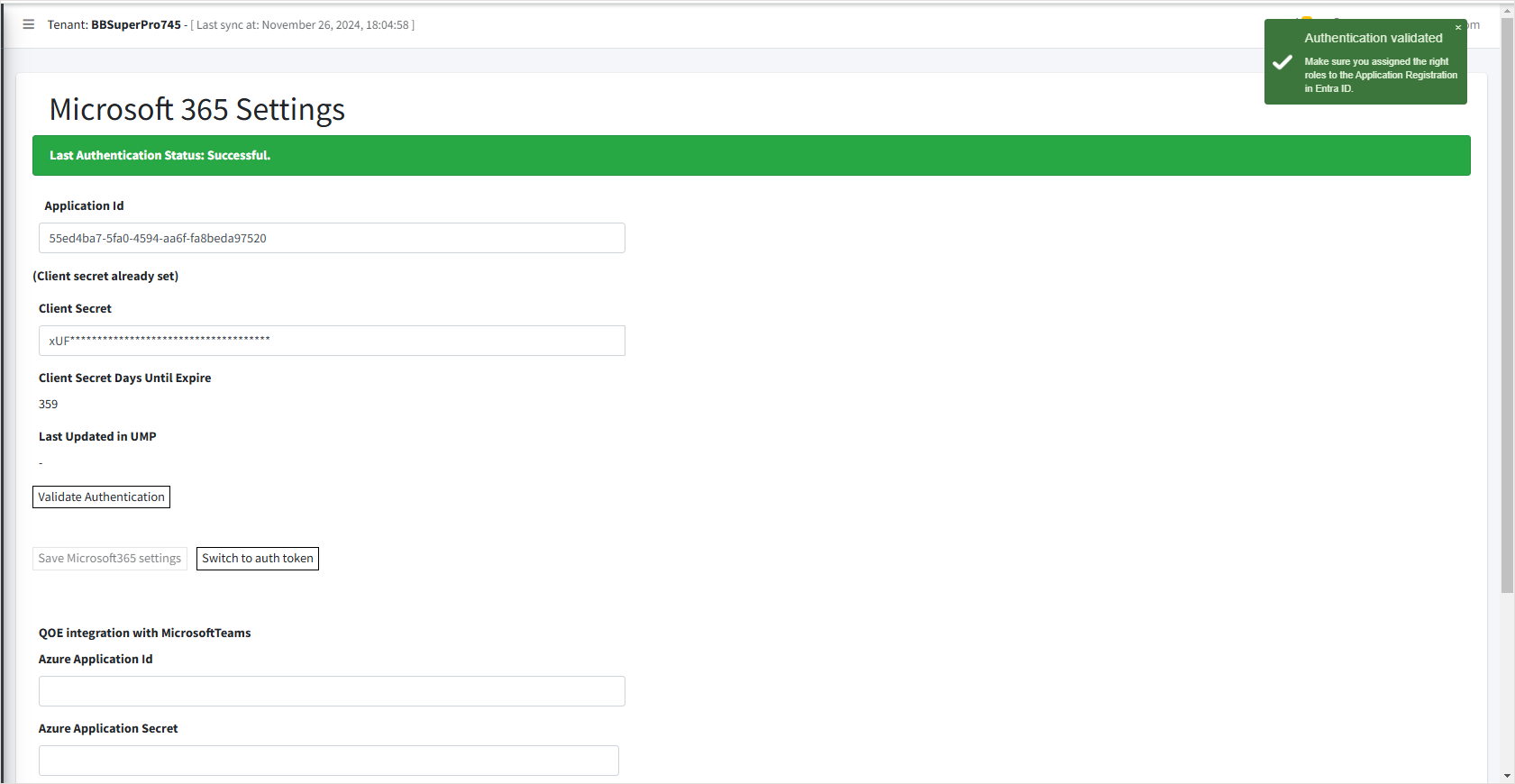The image size is (1515, 784).
Task: Click the last sync timestamp text
Action: tap(303, 25)
